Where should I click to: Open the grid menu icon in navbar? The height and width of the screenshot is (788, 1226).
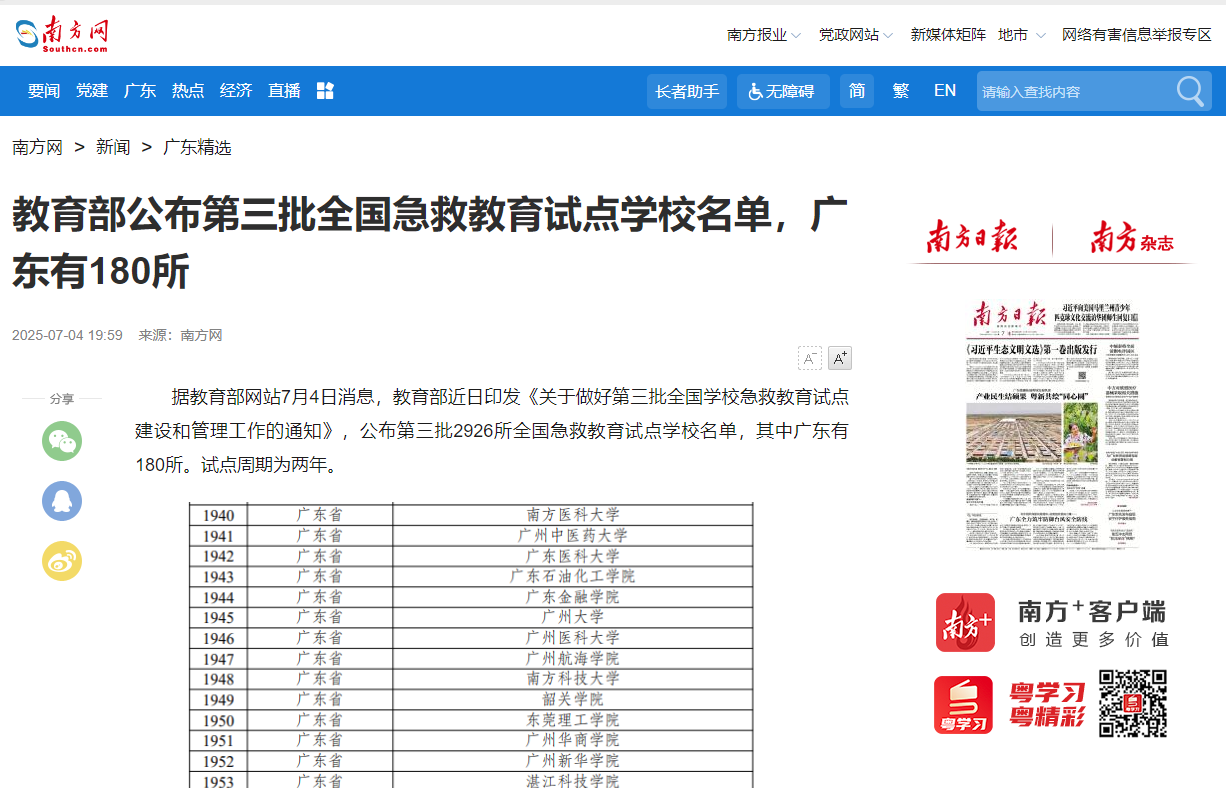coord(325,91)
